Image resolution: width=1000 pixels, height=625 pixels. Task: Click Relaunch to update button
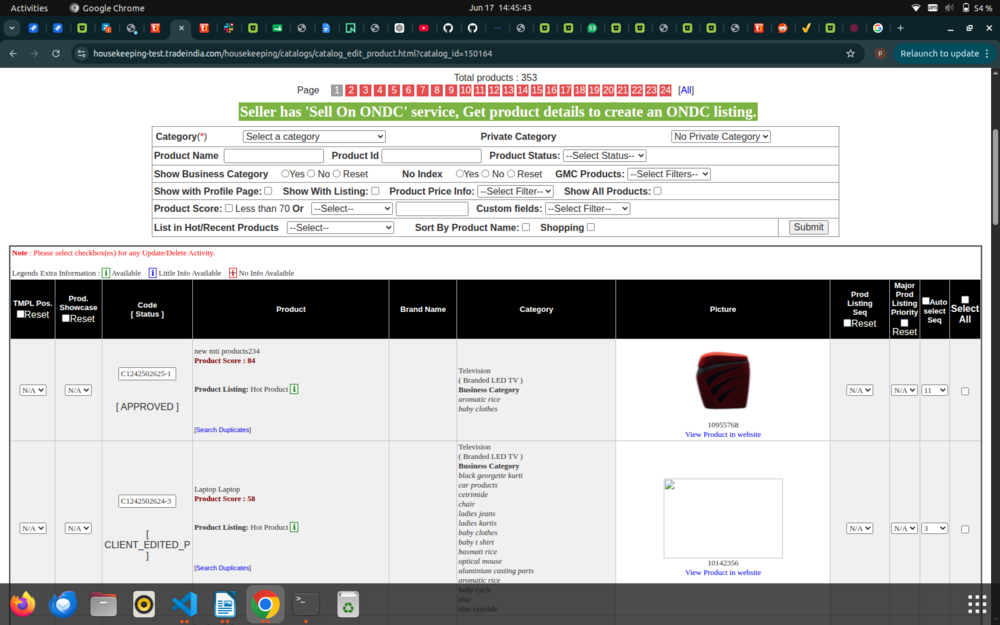[x=939, y=54]
